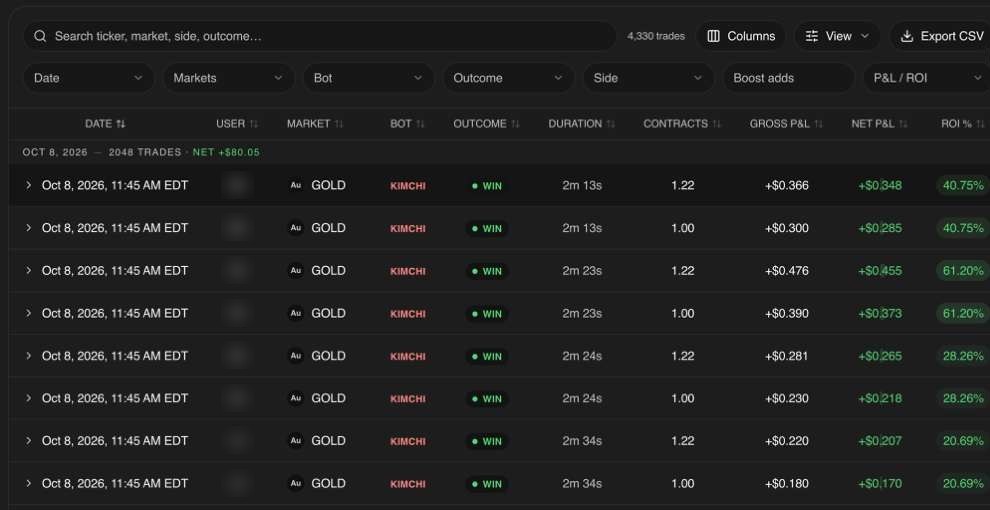Click KIMCHI bot label in +$0.180 row
The image size is (990, 510).
pyautogui.click(x=408, y=484)
